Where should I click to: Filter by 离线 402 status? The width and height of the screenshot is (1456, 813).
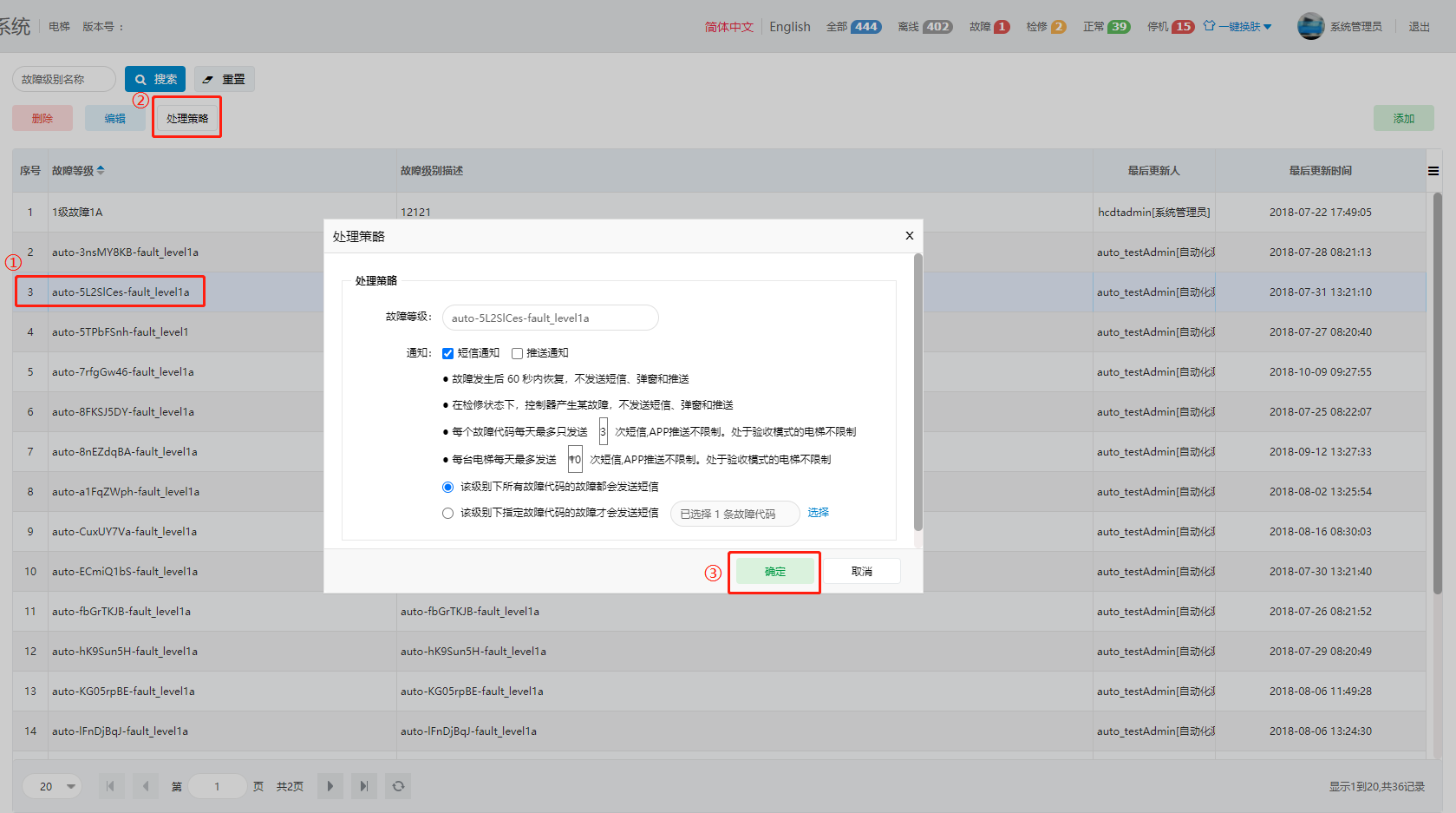point(924,27)
